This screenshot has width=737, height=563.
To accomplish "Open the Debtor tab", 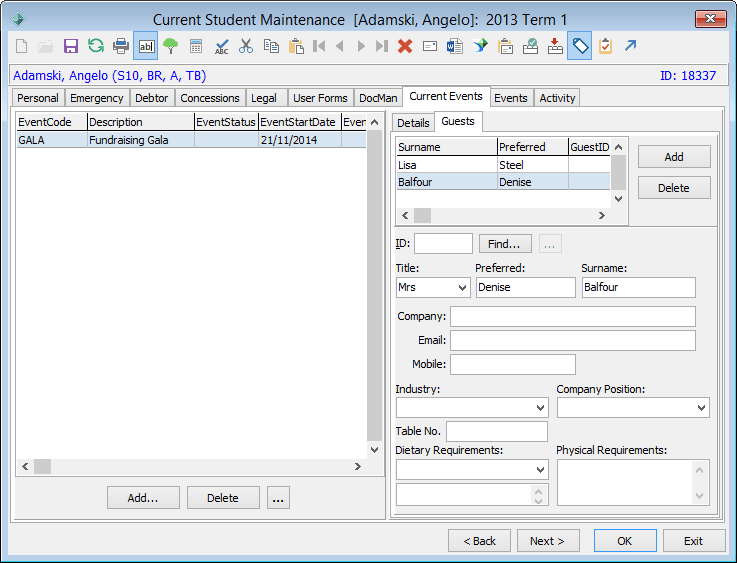I will [151, 98].
